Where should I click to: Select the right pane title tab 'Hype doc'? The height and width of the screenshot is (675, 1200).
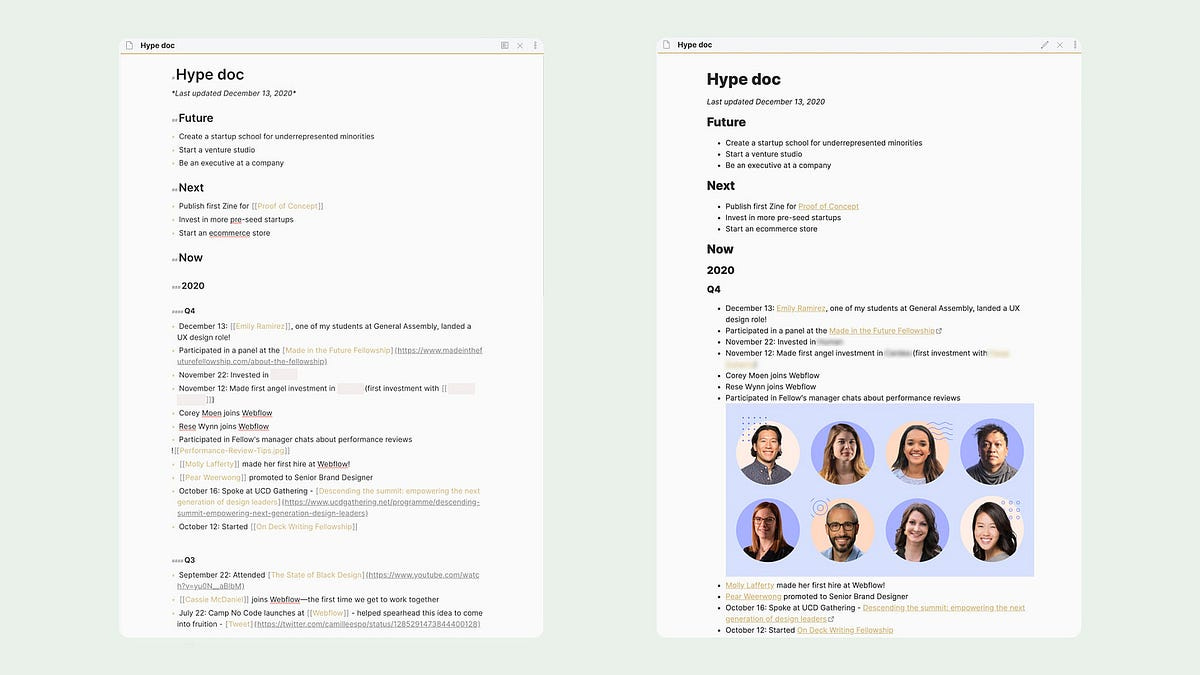[x=694, y=45]
